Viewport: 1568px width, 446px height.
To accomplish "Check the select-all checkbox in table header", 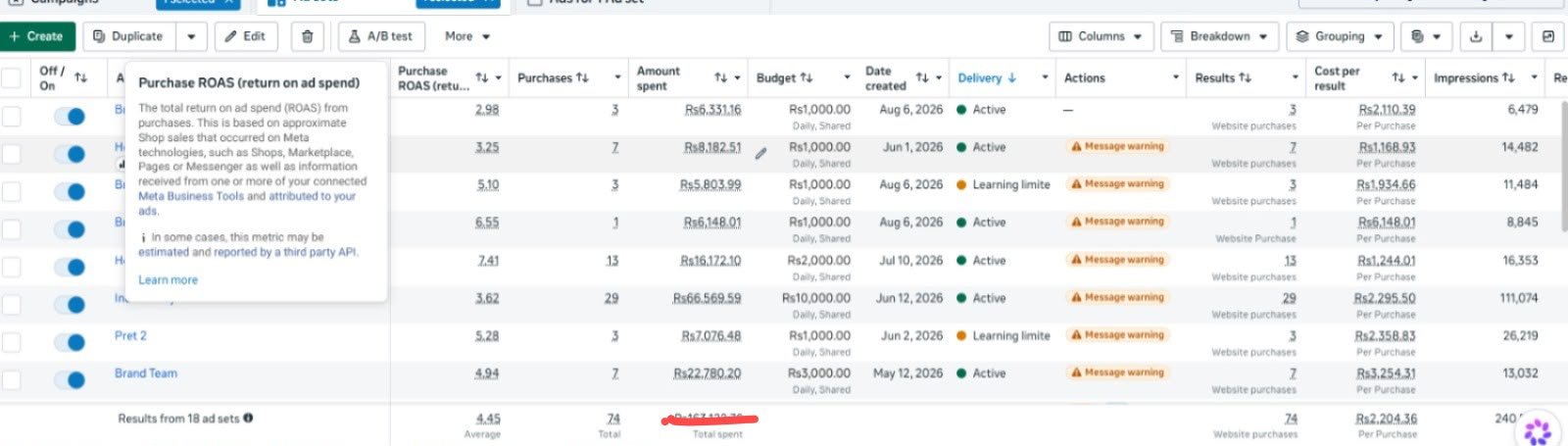I will click(x=11, y=77).
